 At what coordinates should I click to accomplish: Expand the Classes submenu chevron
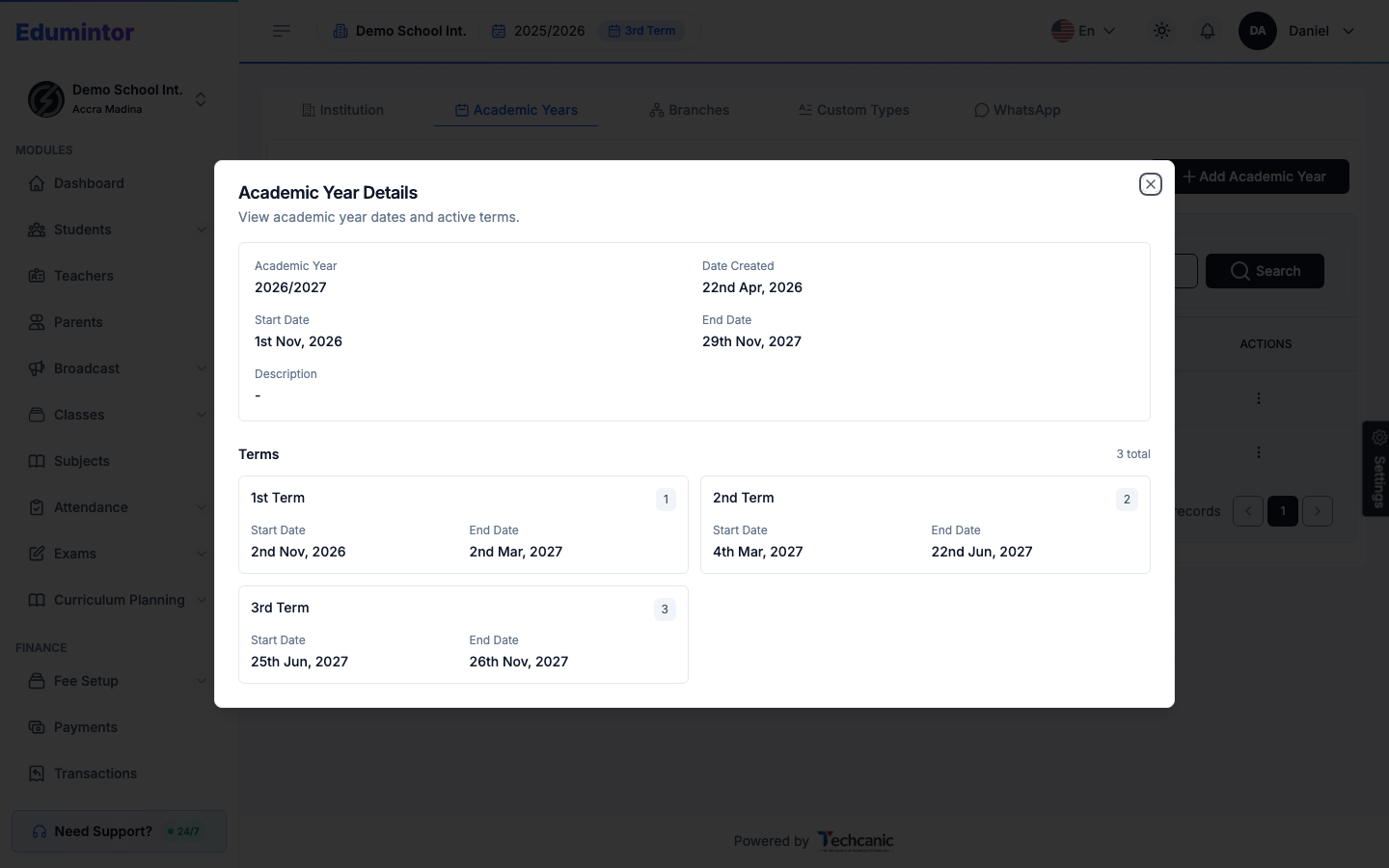(202, 415)
